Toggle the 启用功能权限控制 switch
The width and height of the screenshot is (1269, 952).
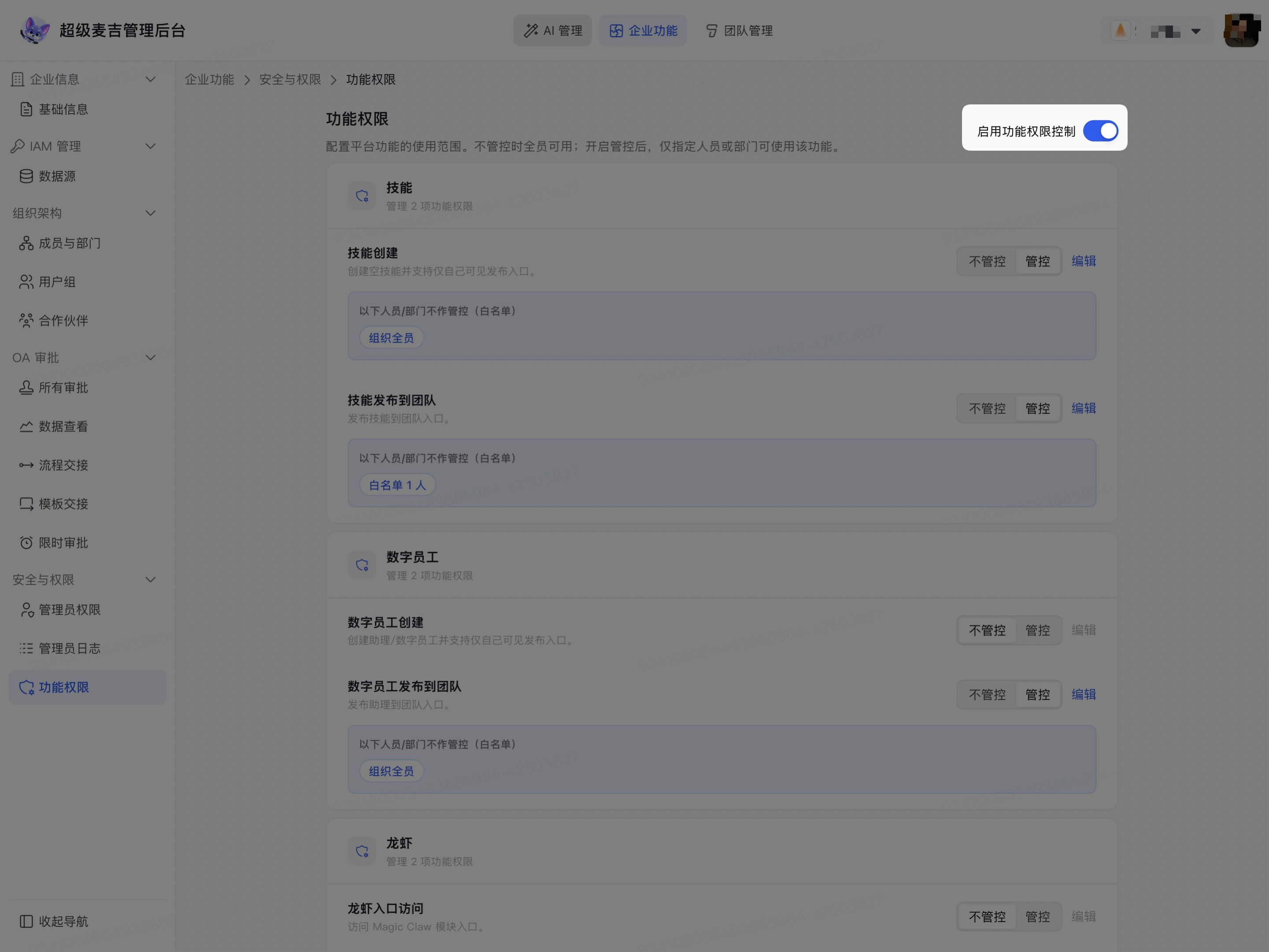[1100, 131]
